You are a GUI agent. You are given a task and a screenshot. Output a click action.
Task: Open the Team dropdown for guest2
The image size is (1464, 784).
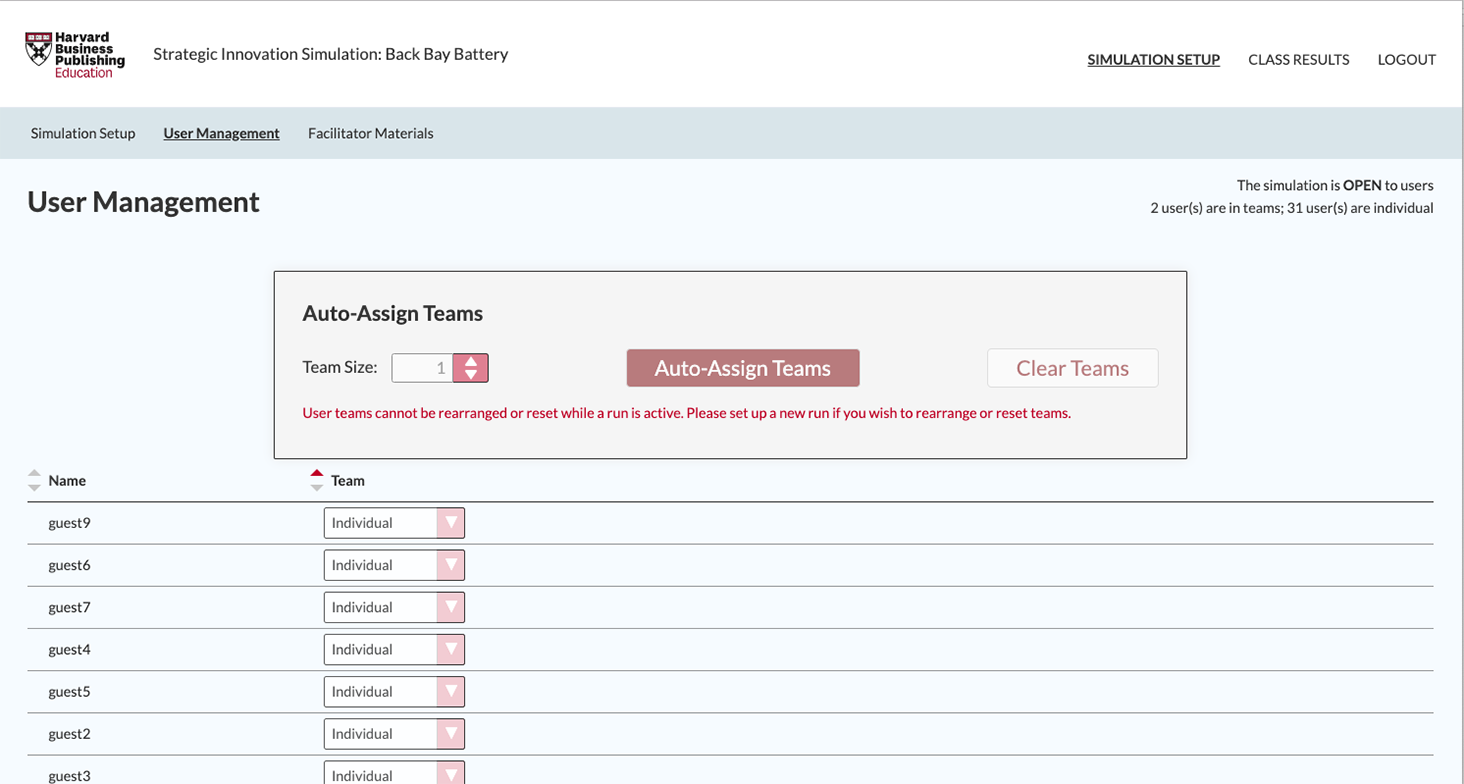[394, 733]
